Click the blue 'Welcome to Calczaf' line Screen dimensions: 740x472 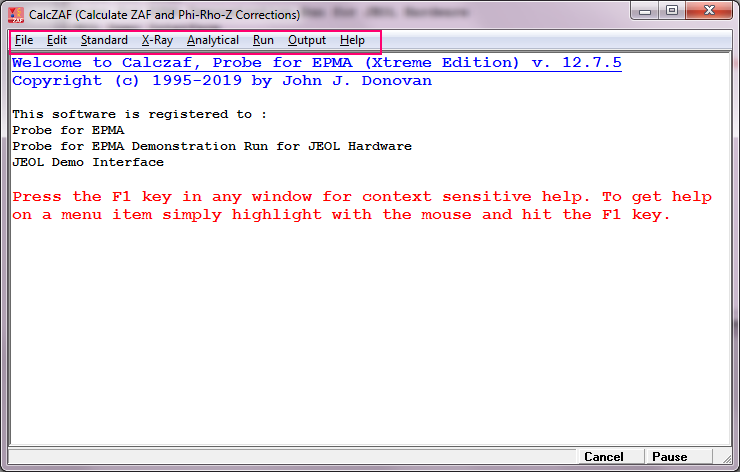316,63
